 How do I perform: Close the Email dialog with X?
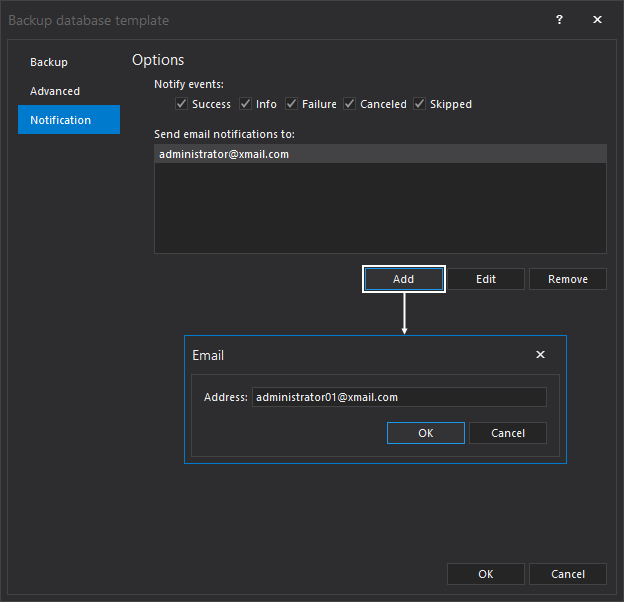tap(540, 355)
